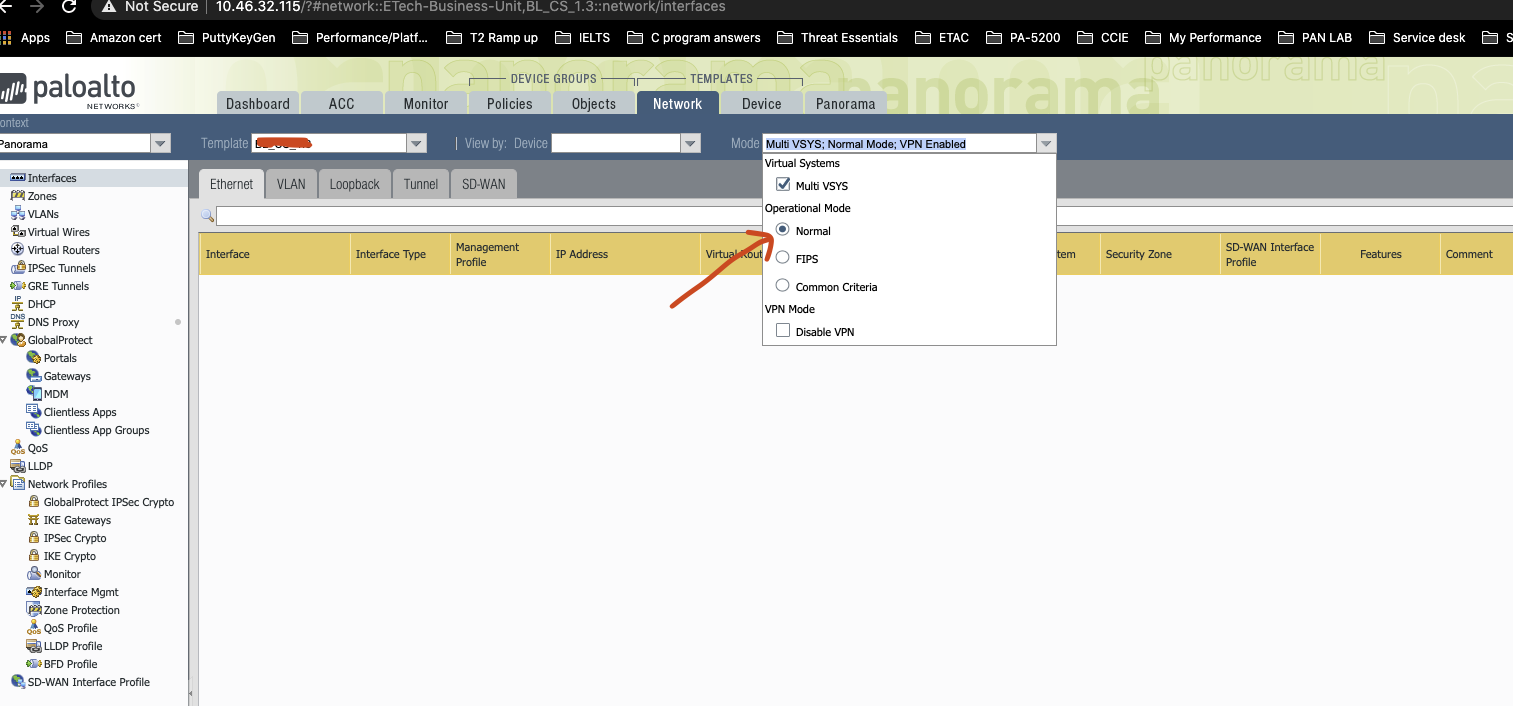The image size is (1513, 706).
Task: Click the DHCP icon in sidebar
Action: coord(18,304)
